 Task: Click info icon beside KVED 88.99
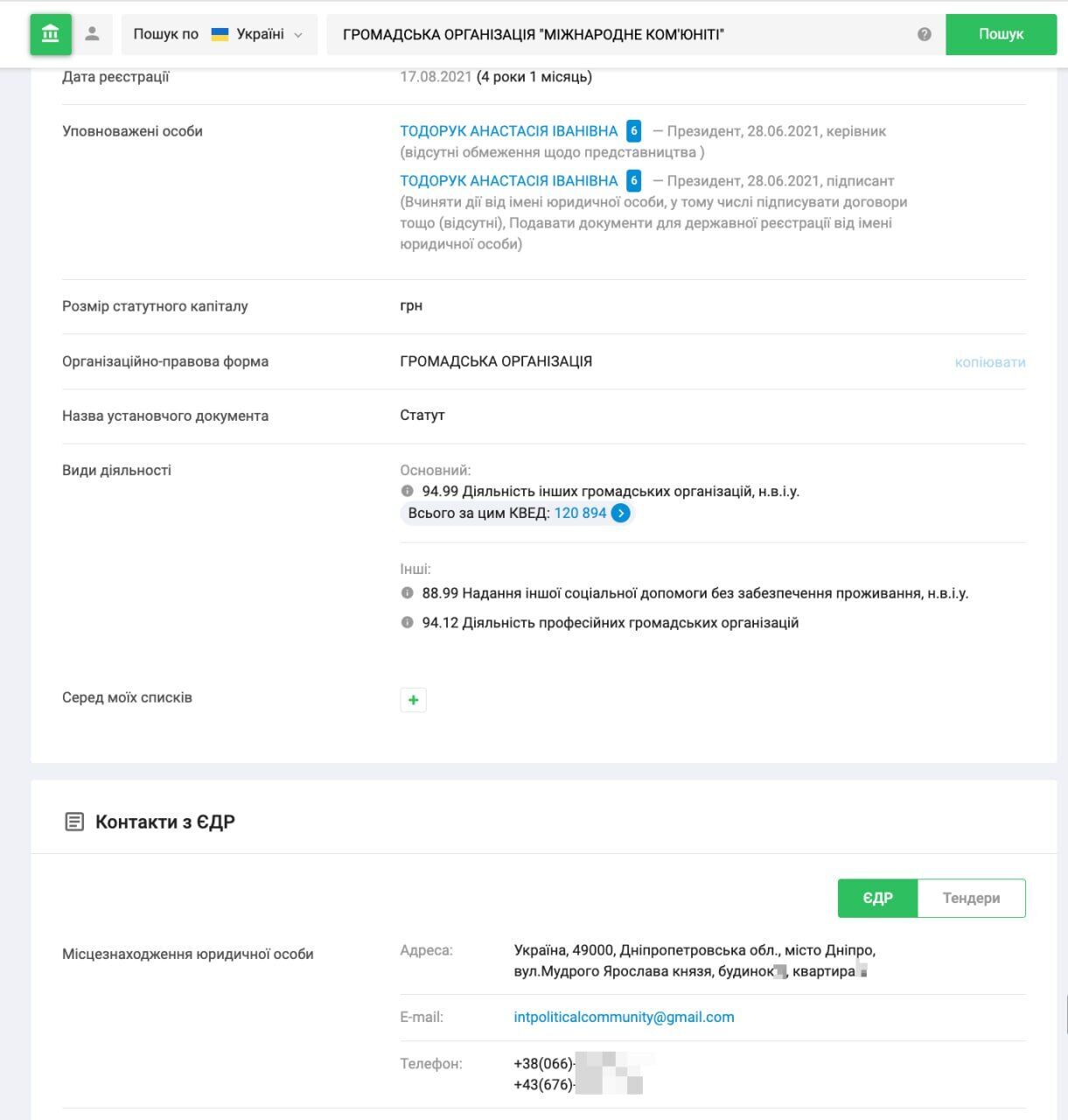[407, 593]
